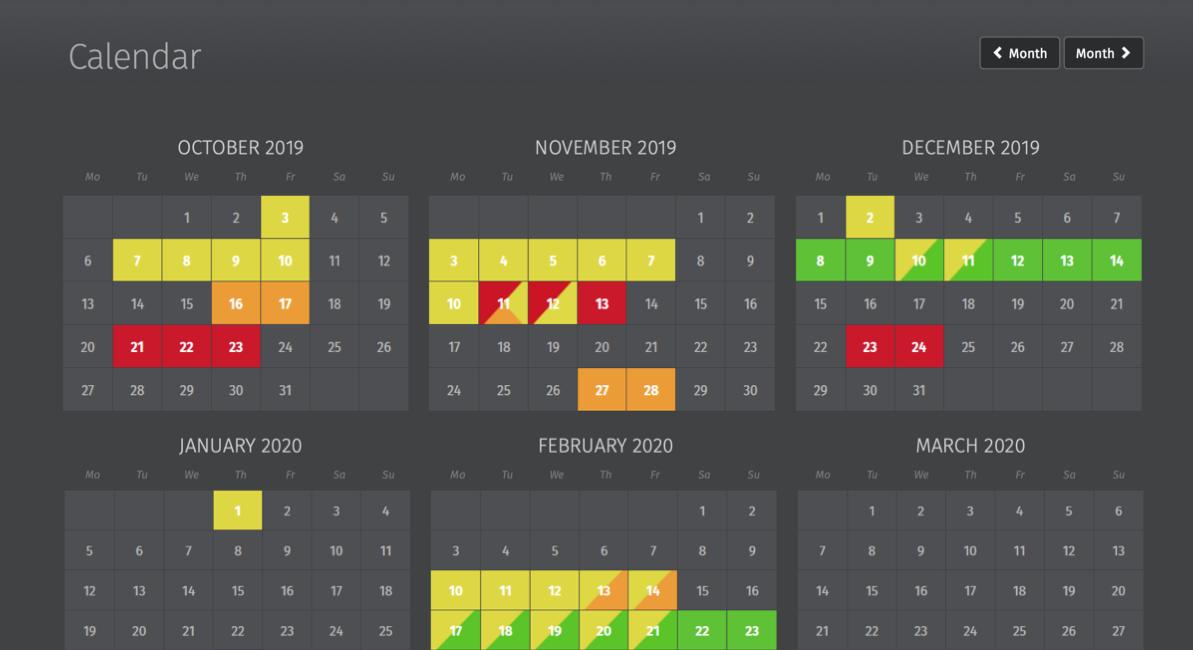Select red December 24, 2019 cell
The height and width of the screenshot is (650, 1193).
point(919,347)
